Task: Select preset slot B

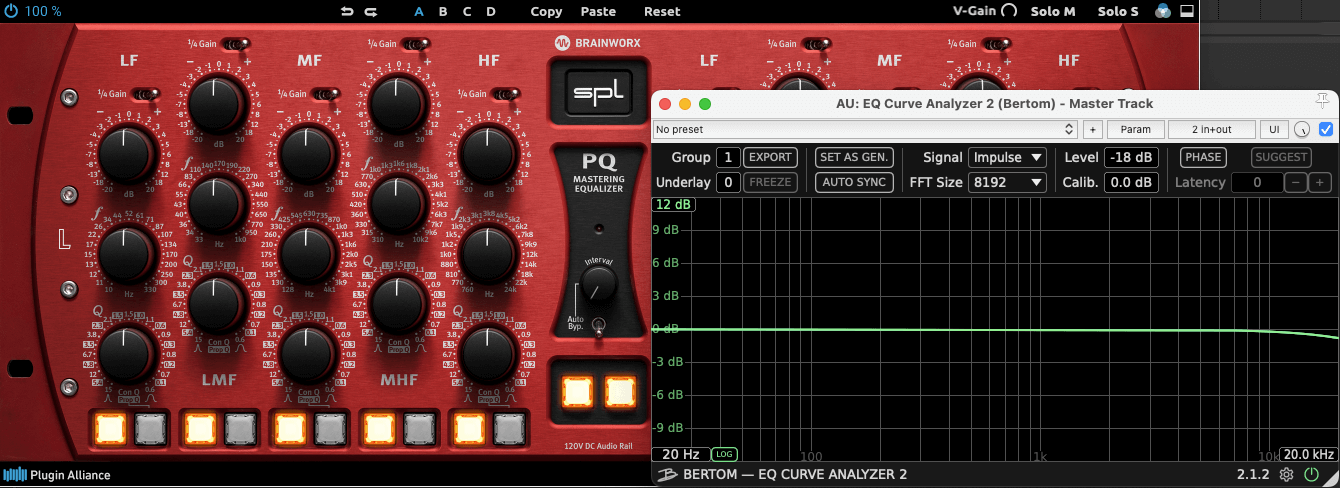Action: tap(443, 12)
